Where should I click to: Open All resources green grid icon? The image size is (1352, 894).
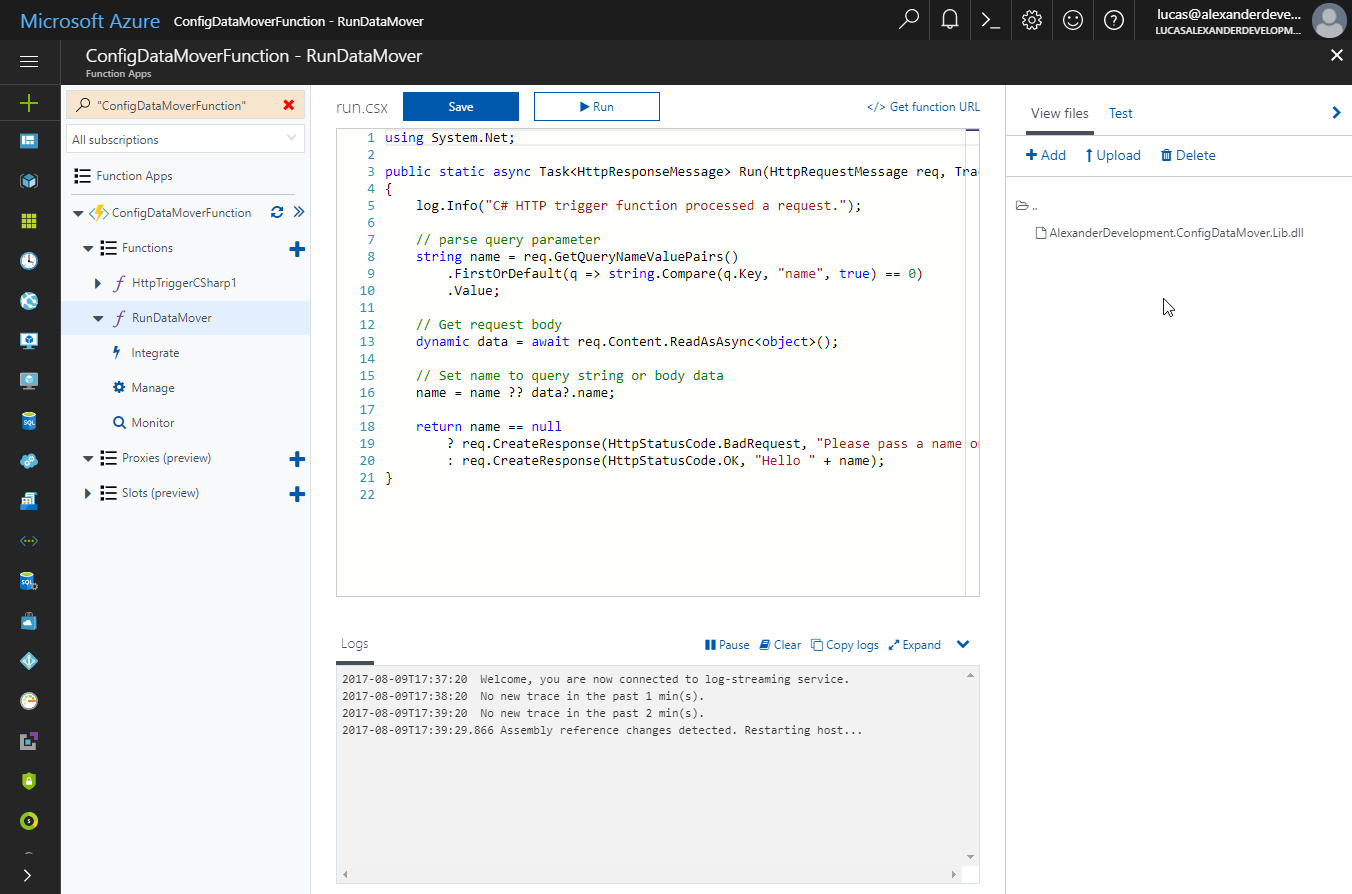[x=29, y=221]
